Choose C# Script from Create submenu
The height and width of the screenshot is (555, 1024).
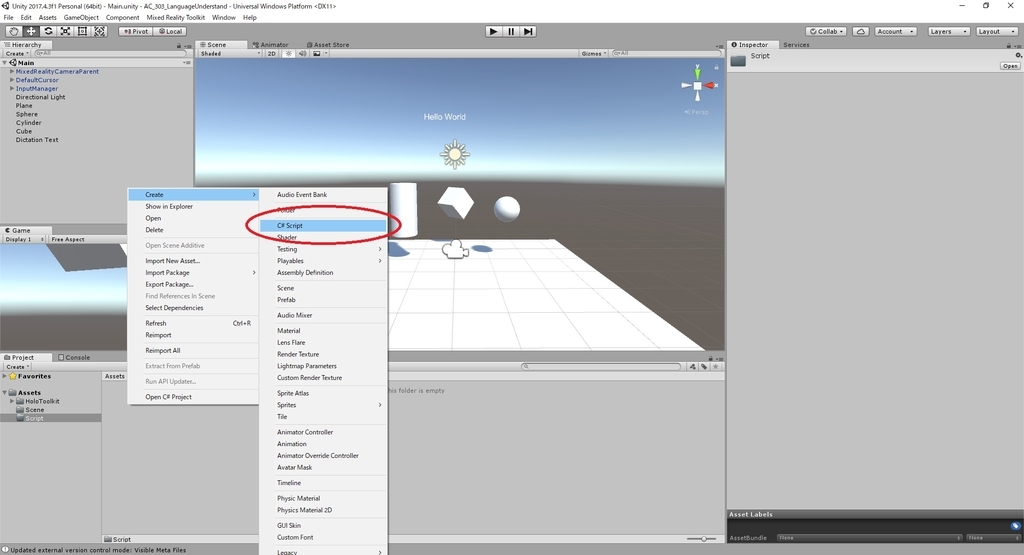(x=323, y=225)
